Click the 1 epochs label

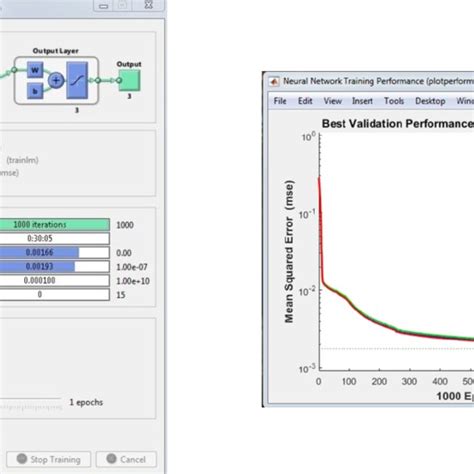86,402
